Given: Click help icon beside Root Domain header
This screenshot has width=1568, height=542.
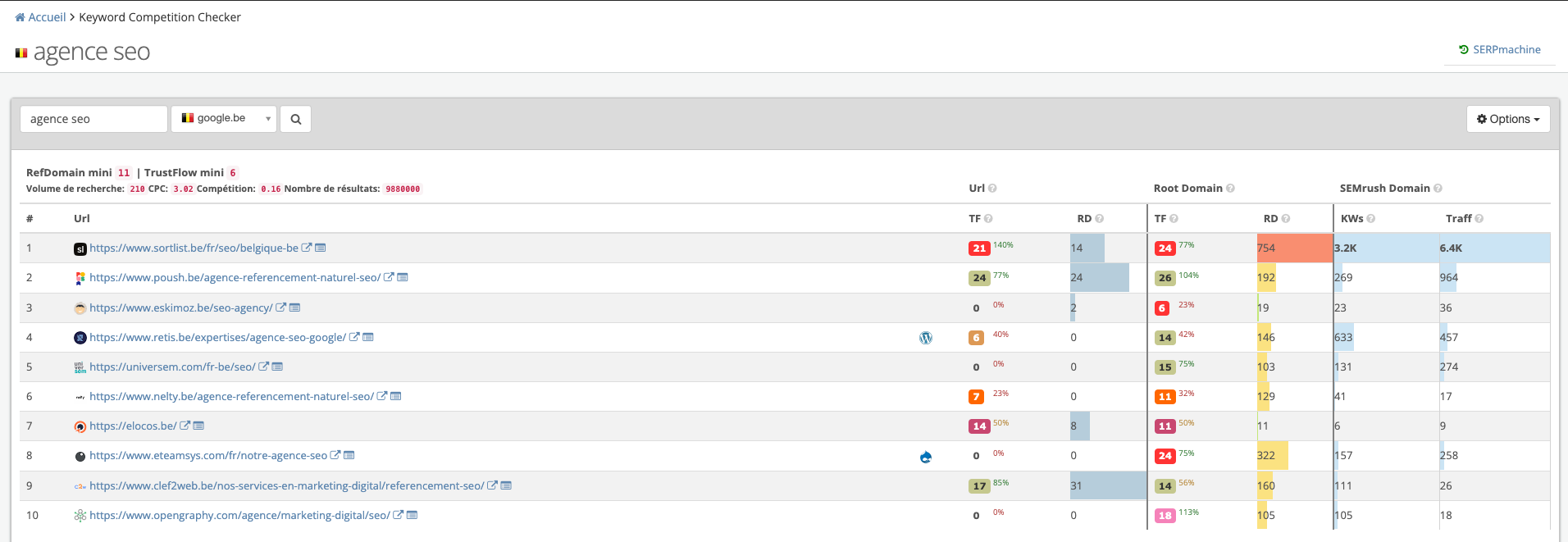Looking at the screenshot, I should [1230, 189].
